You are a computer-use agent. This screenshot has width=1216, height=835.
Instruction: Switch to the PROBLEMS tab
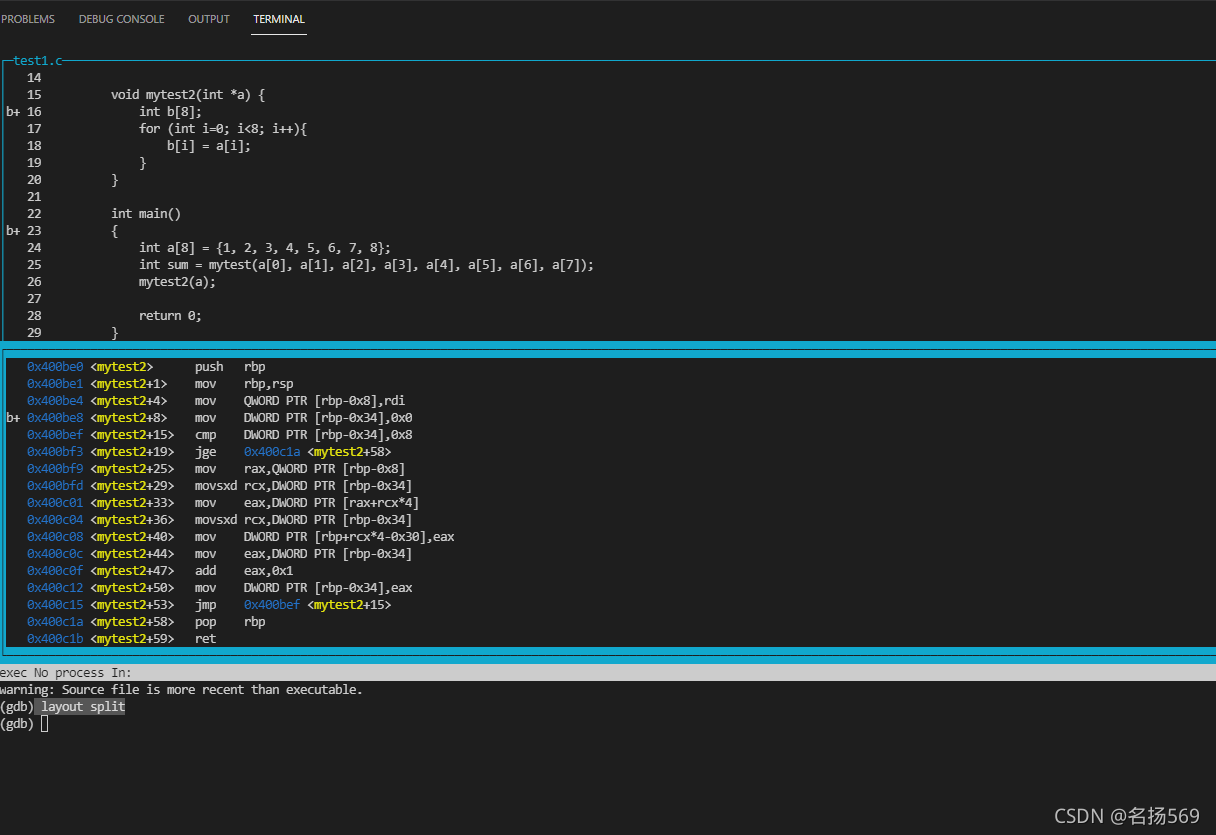click(x=28, y=19)
